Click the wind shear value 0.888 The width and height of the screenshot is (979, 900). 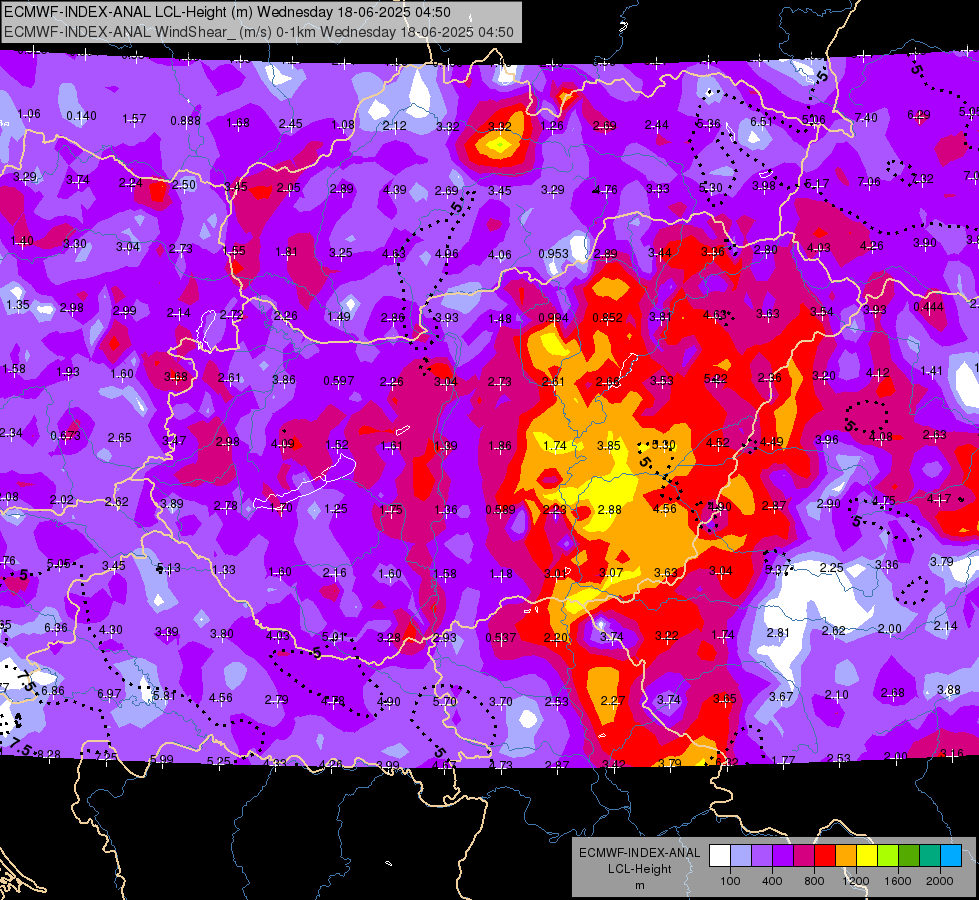click(185, 121)
